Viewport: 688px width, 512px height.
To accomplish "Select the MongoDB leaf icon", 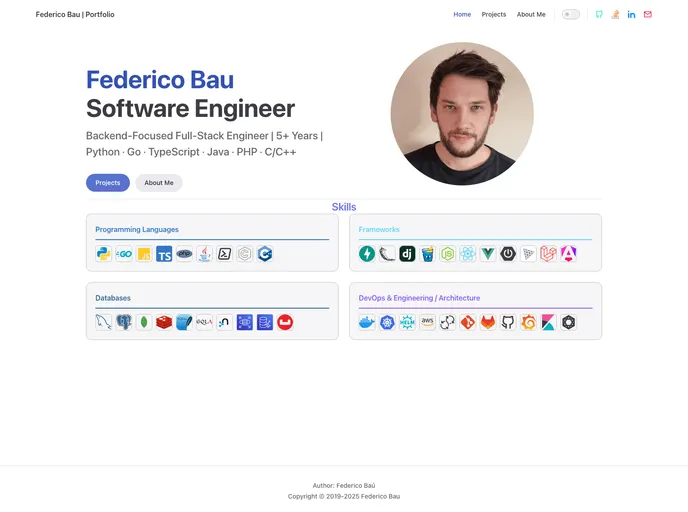I will pos(144,322).
